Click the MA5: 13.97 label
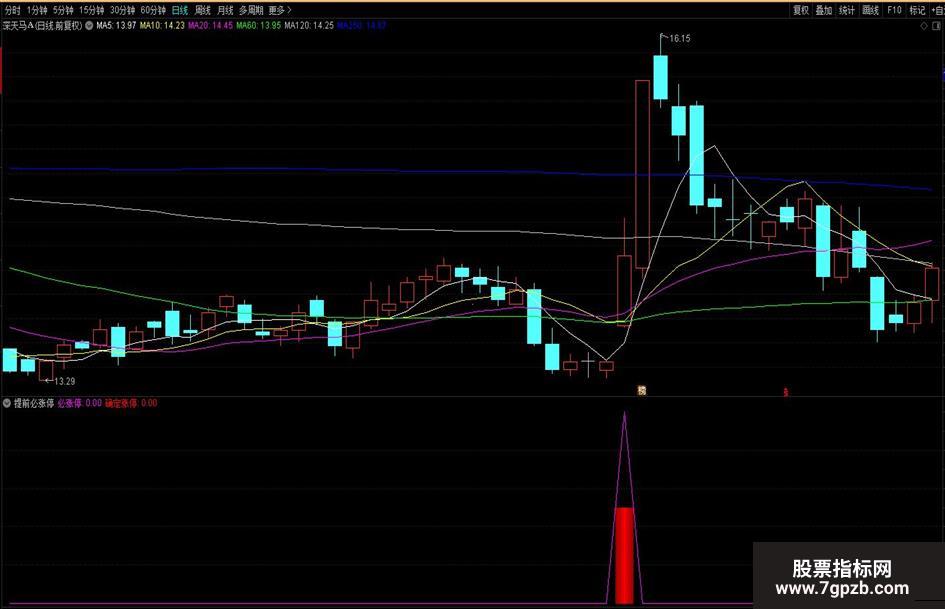Screen dimensions: 945x609 coord(116,26)
